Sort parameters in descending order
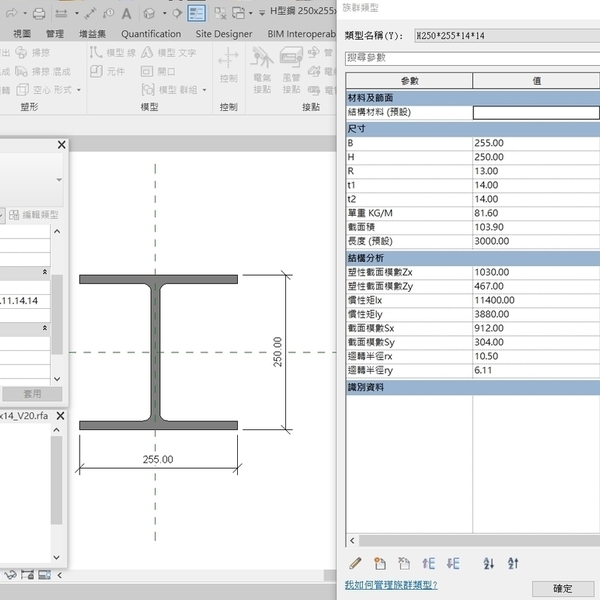The image size is (600, 600). [x=513, y=564]
